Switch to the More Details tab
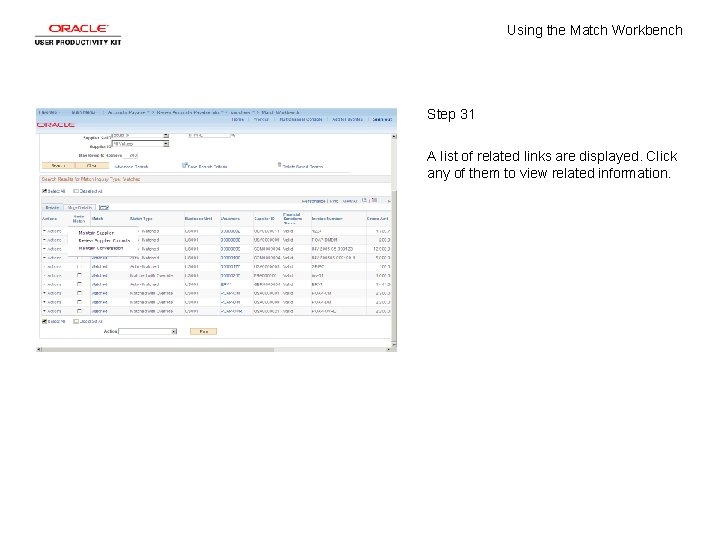720x540 pixels. 80,208
